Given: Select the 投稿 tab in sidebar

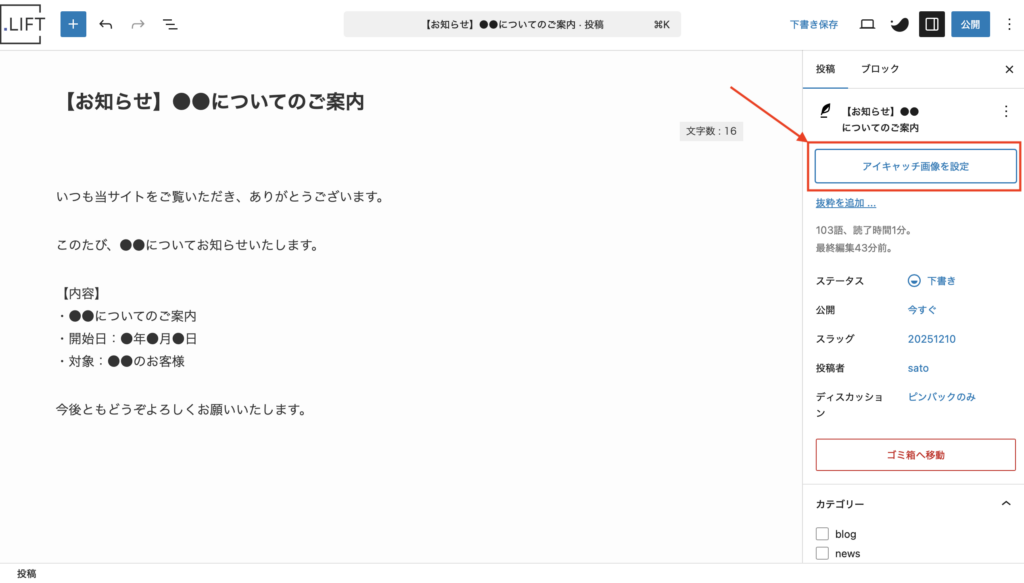Looking at the screenshot, I should pos(825,69).
